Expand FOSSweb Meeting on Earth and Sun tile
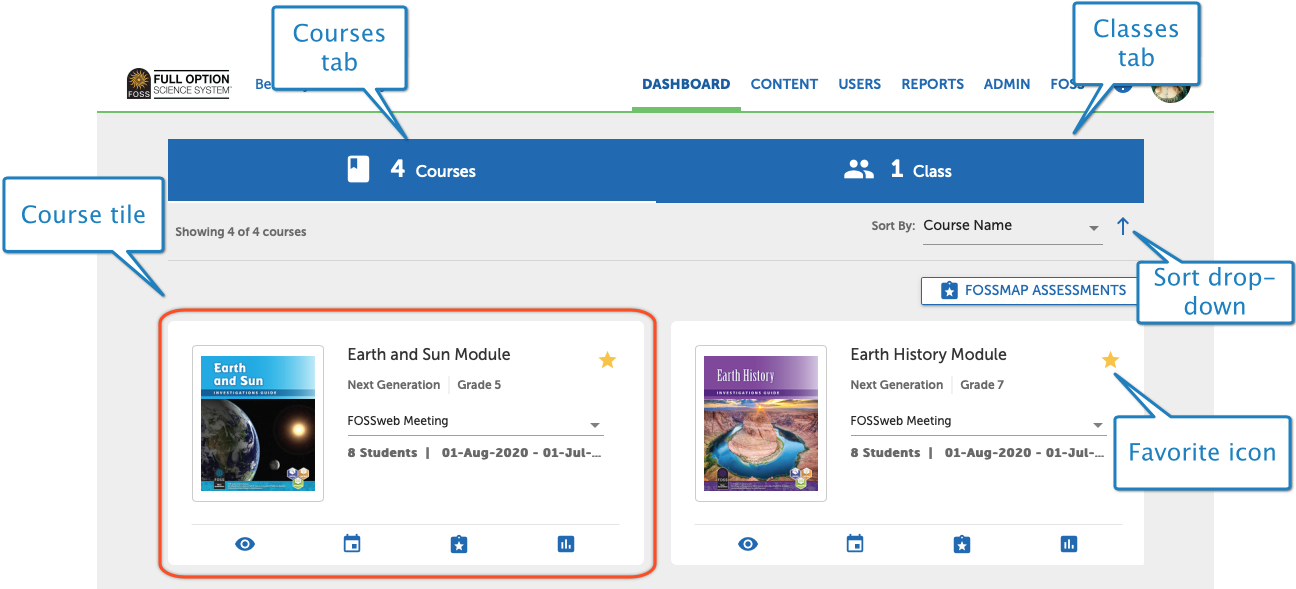Viewport: 1296px width, 589px height. pos(595,424)
